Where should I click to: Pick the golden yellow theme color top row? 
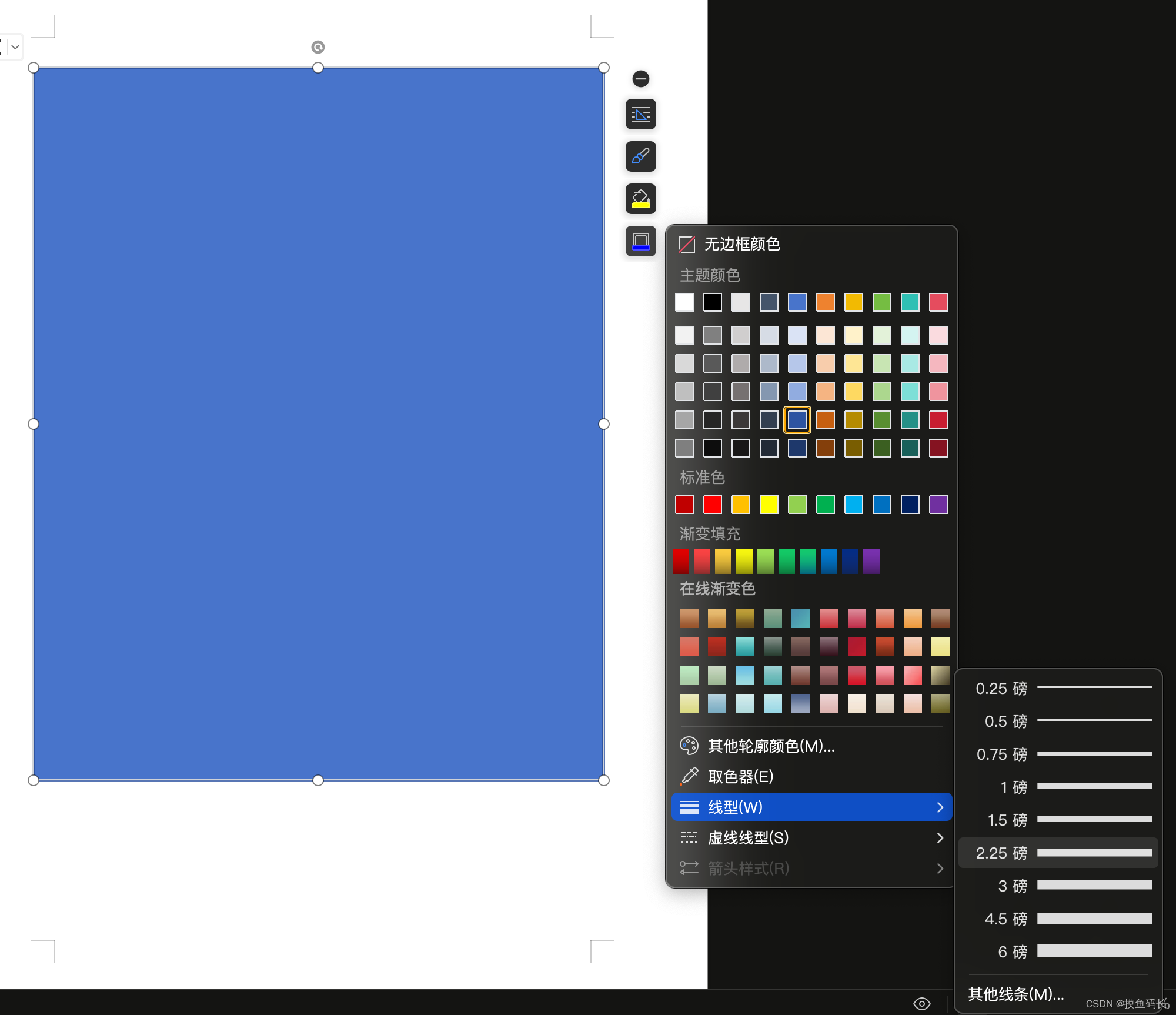[x=853, y=302]
